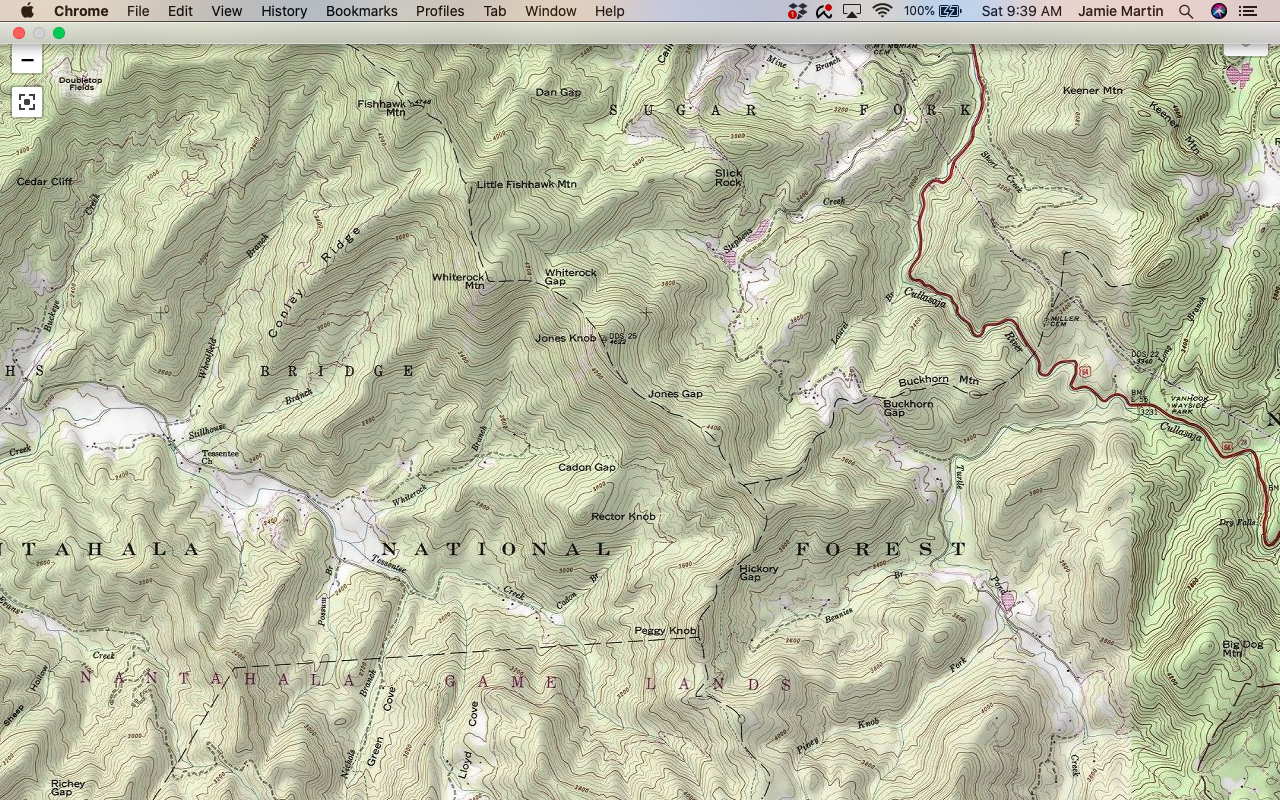Click the Whiterock Mtn label

[x=459, y=281]
